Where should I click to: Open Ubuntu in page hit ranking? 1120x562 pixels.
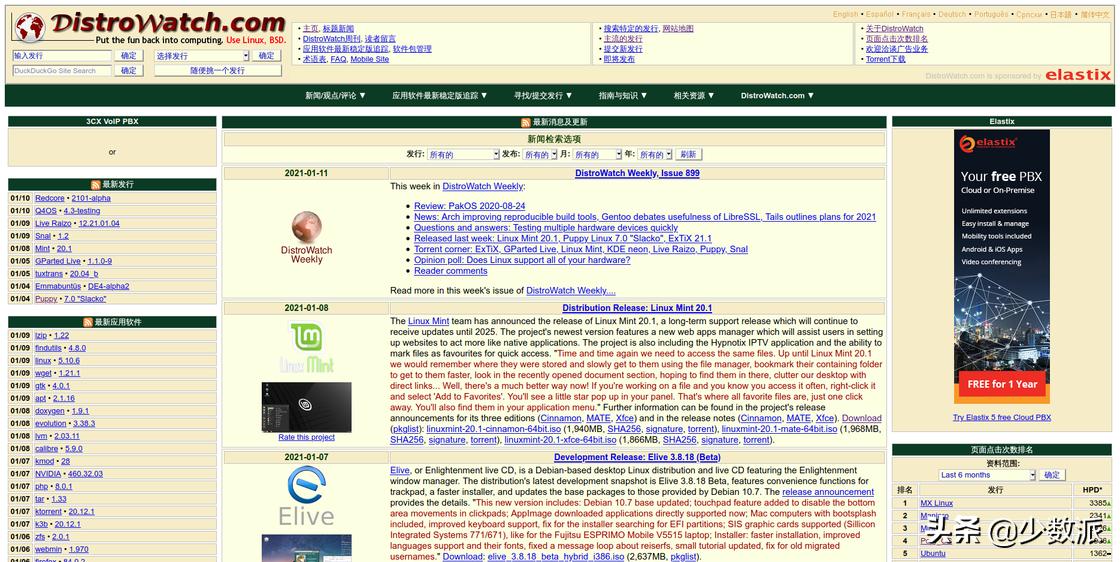[933, 553]
